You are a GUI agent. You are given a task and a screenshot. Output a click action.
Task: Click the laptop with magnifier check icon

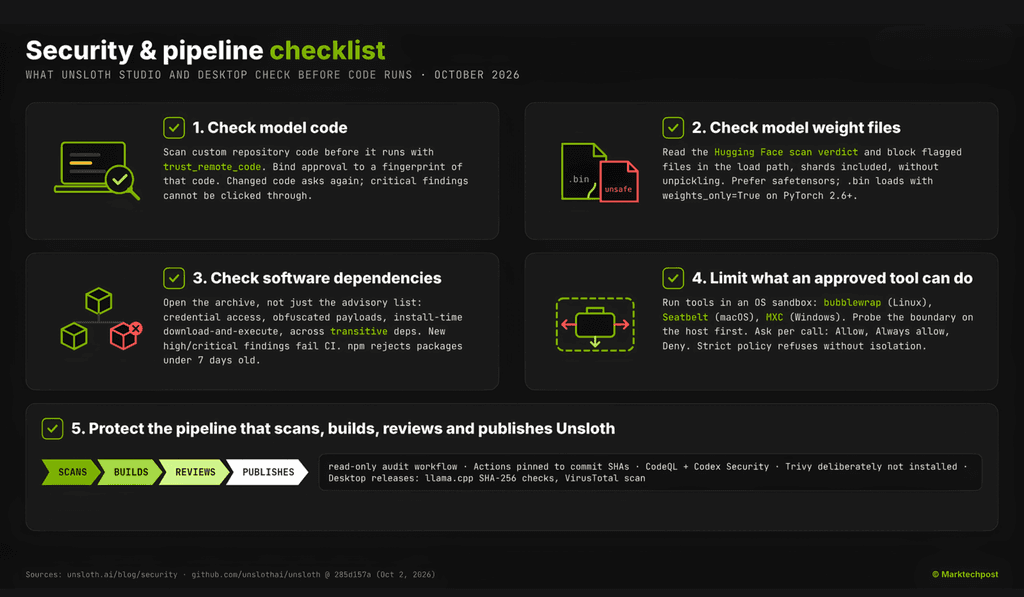97,170
